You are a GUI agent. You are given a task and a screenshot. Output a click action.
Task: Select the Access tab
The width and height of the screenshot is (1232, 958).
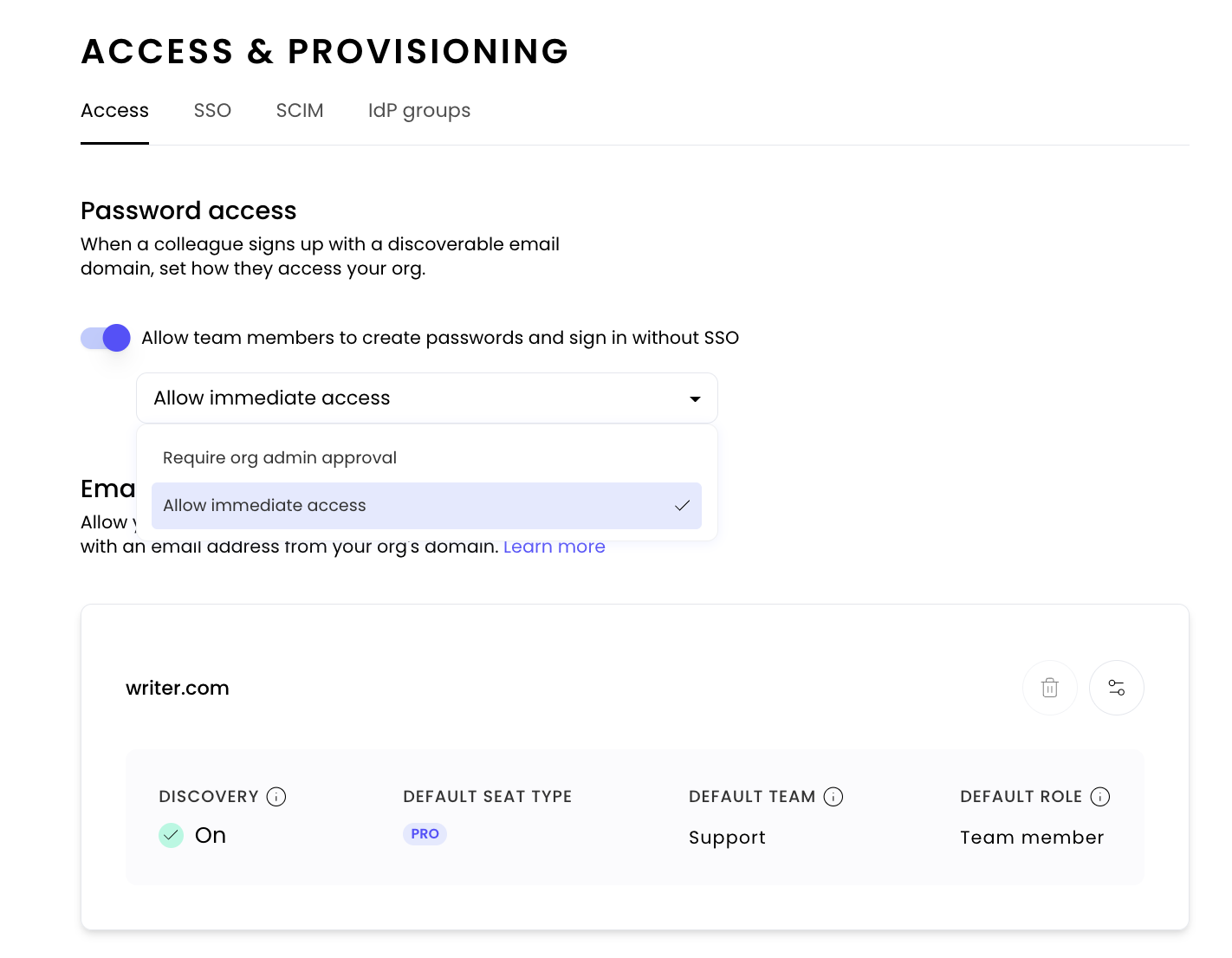[114, 111]
